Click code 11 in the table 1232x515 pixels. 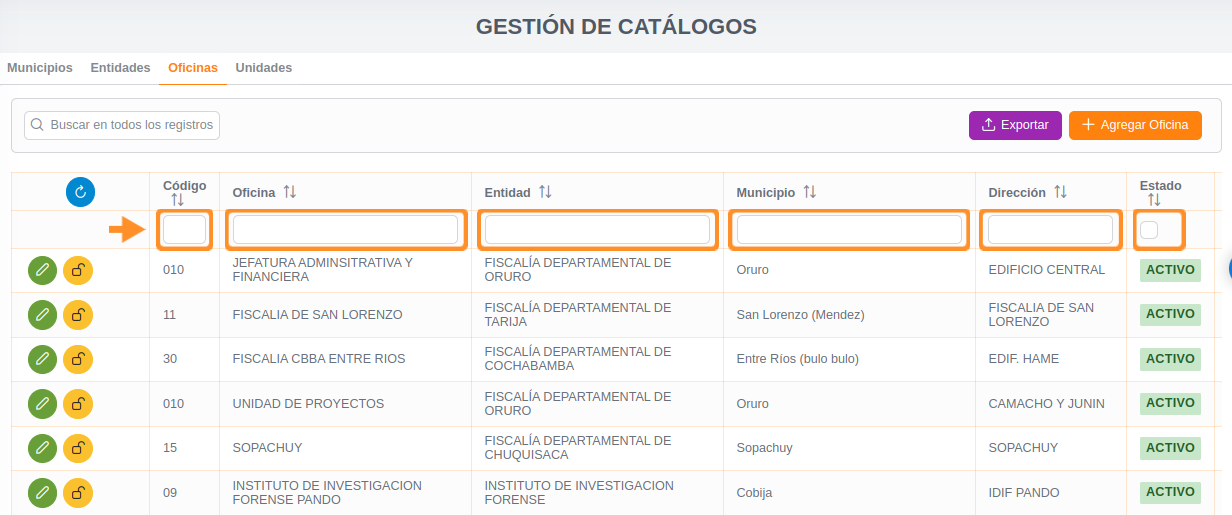169,315
